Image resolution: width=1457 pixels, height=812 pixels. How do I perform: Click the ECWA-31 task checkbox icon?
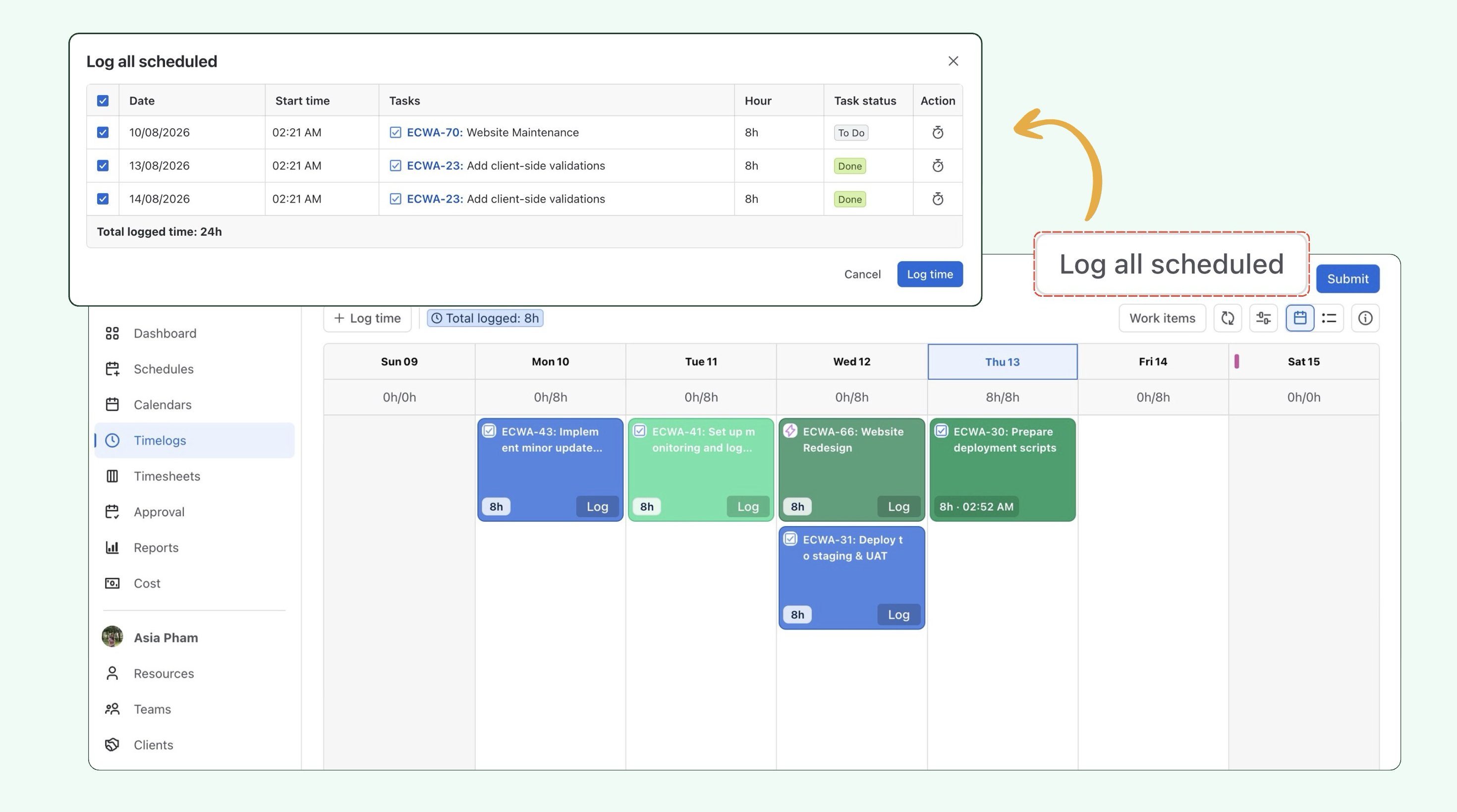pos(790,539)
